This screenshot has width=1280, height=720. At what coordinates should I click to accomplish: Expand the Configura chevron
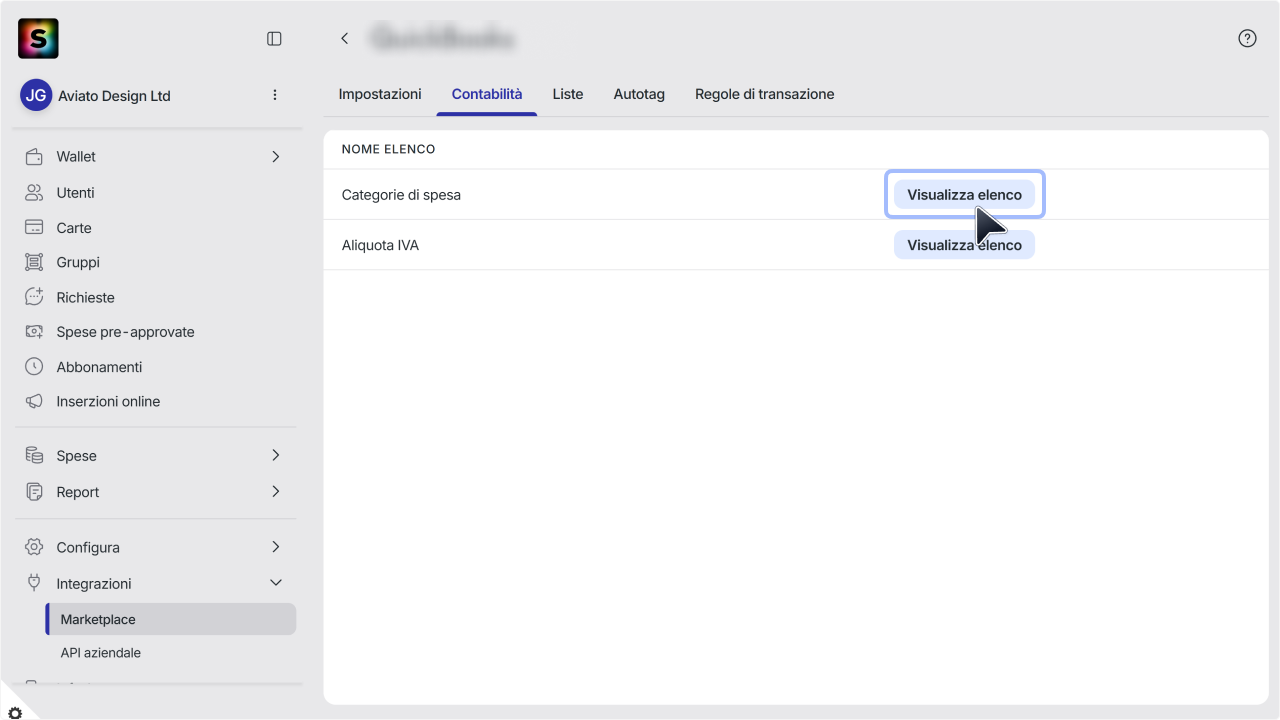(276, 547)
